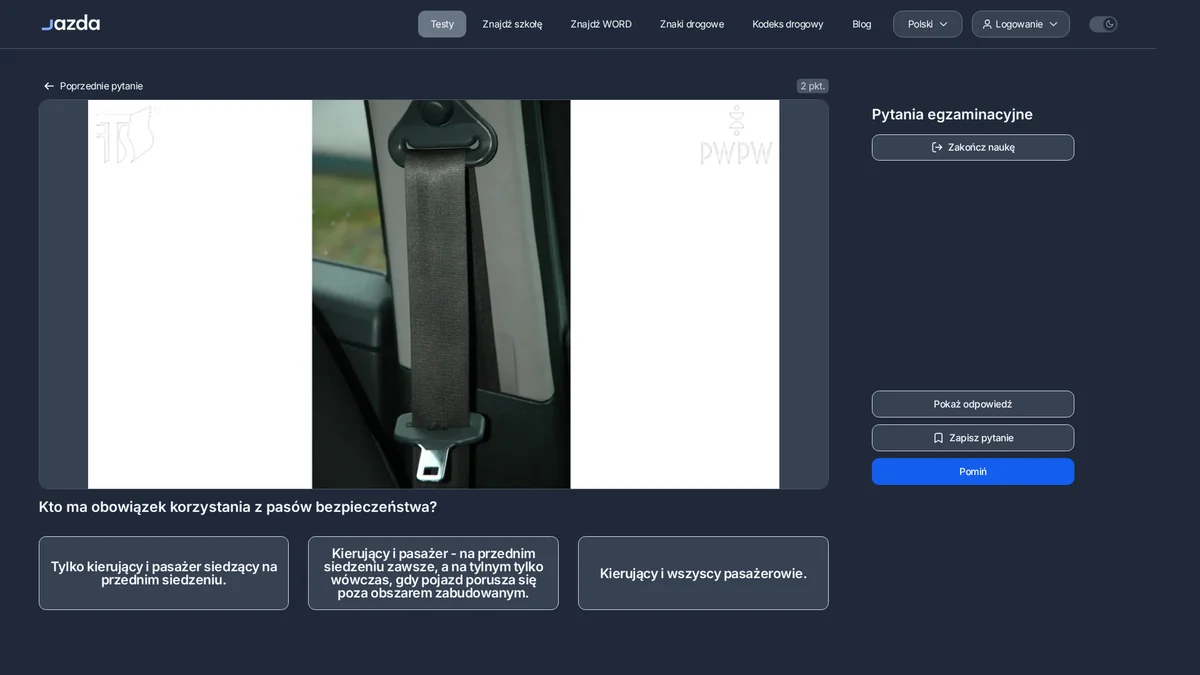Screen dimensions: 1200x675
Task: Click the seat belt question image
Action: [434, 294]
